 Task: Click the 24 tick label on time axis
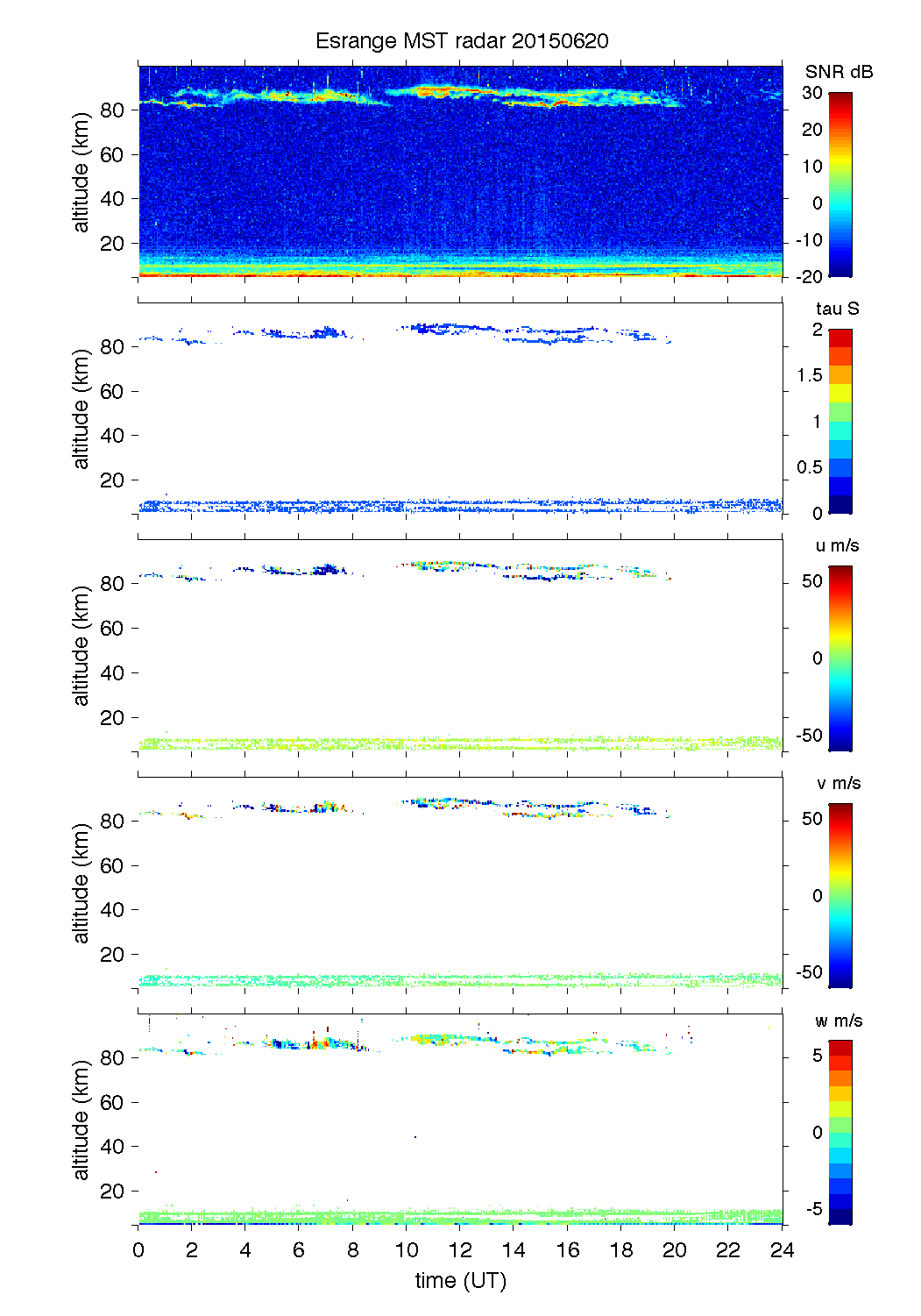pos(782,1250)
